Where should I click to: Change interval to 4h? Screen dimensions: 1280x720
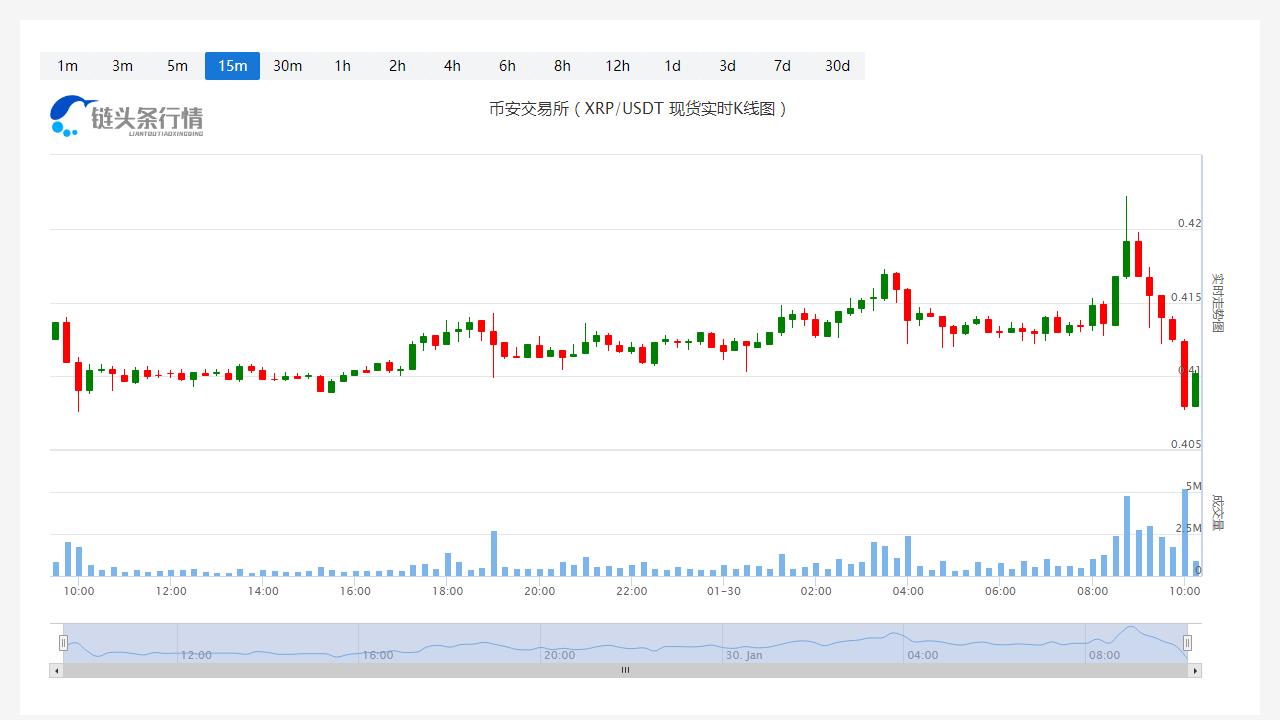(452, 66)
